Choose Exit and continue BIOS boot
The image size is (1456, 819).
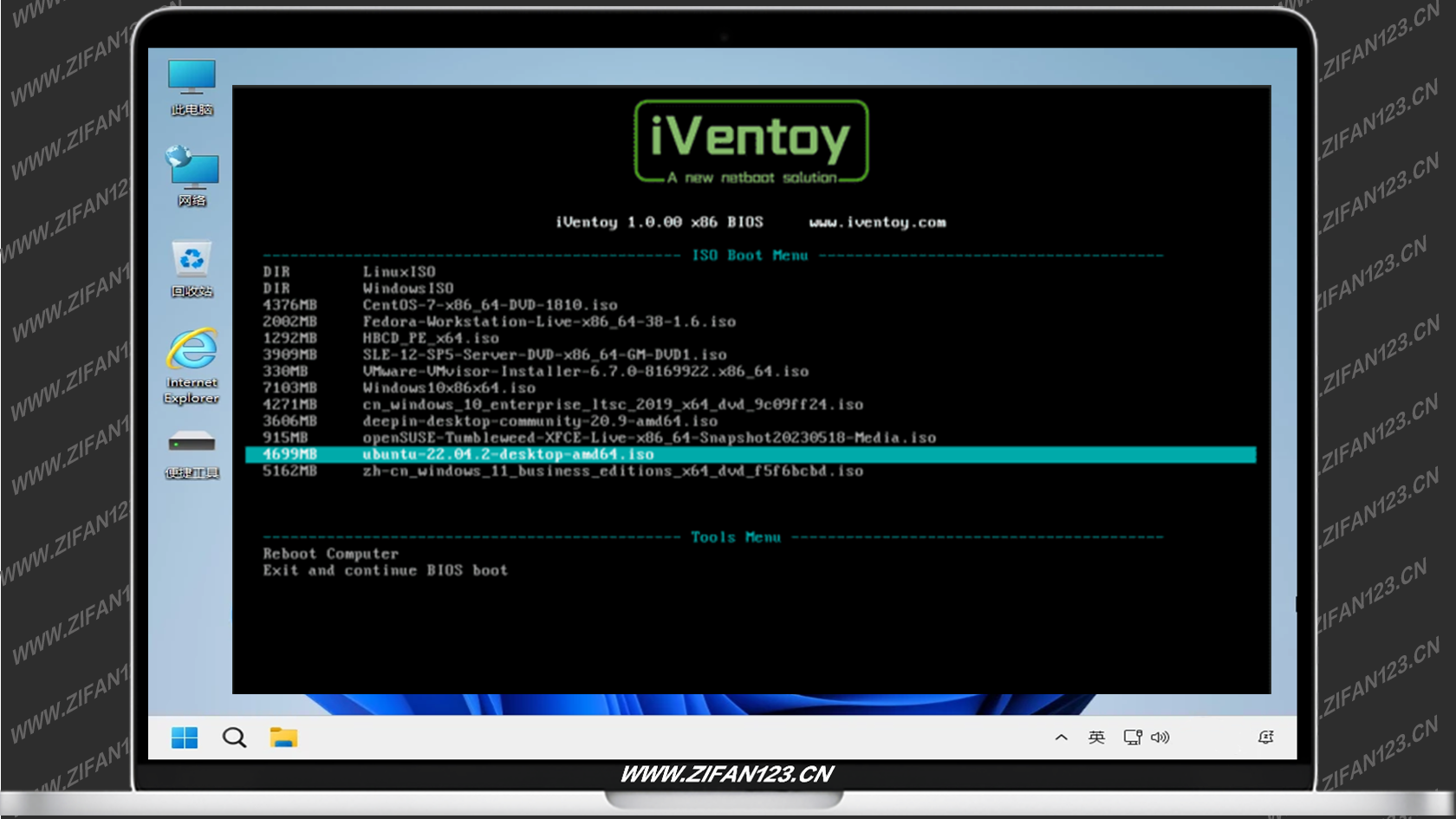coord(386,570)
